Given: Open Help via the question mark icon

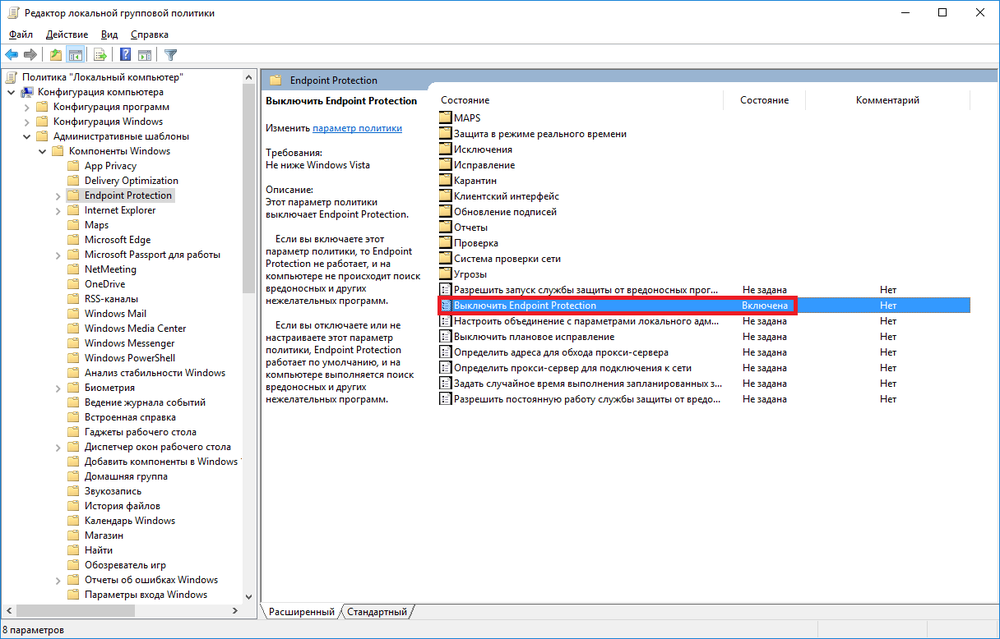Looking at the screenshot, I should tap(126, 55).
